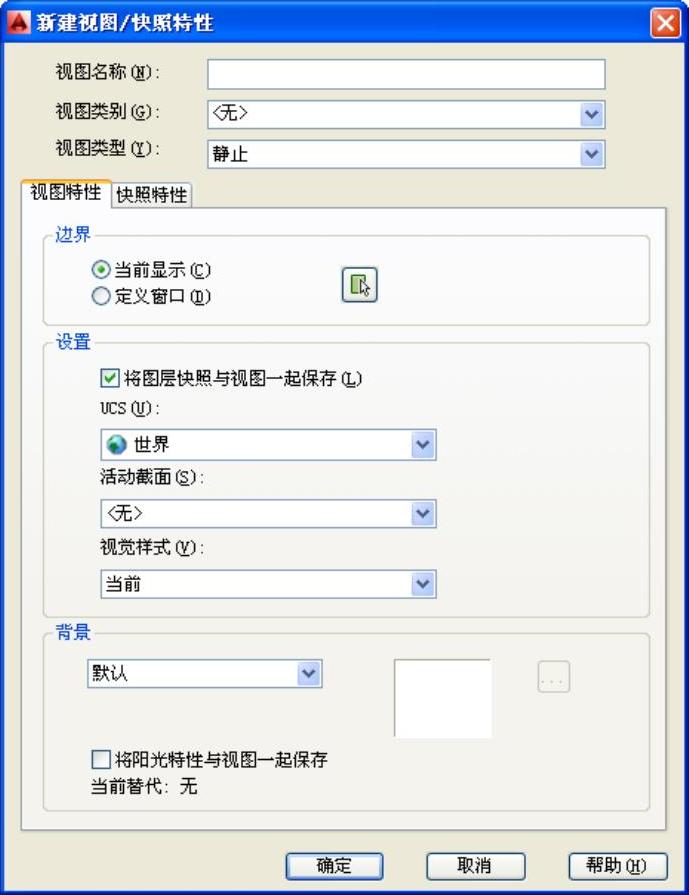Uncheck 将图层快照与视图一起保存 checkbox
This screenshot has width=689, height=895.
(110, 378)
